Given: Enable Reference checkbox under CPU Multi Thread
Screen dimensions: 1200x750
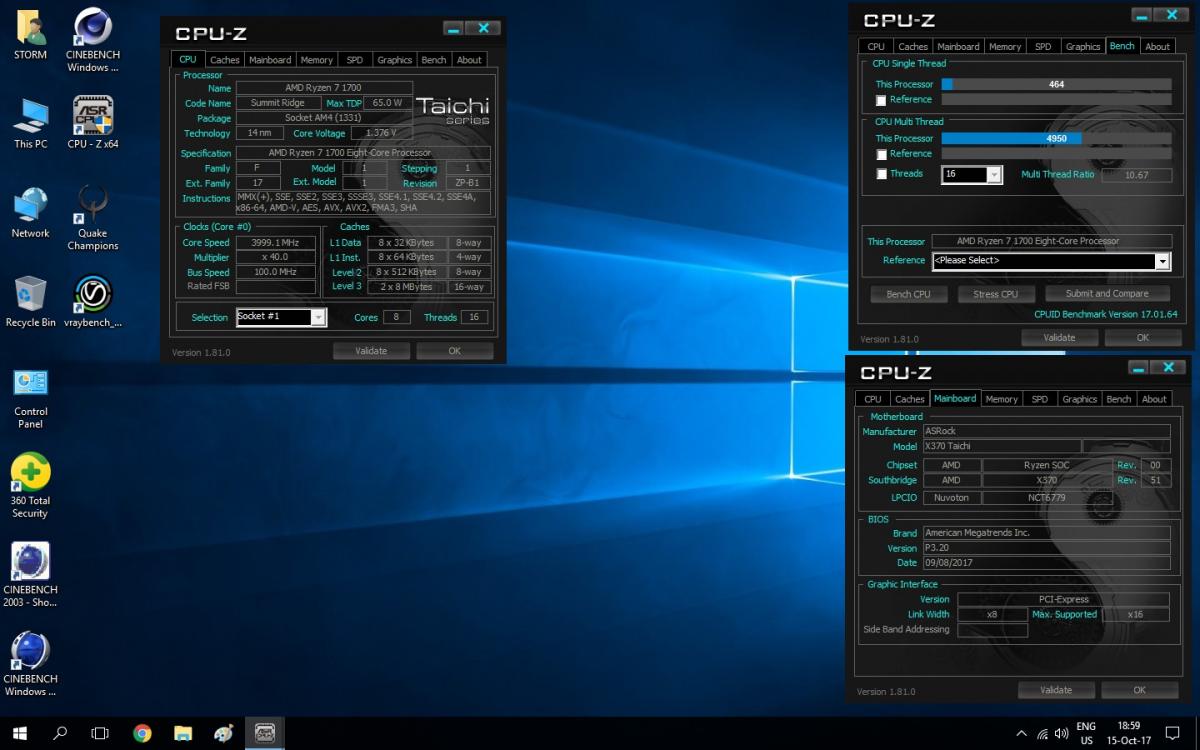Looking at the screenshot, I should [881, 154].
